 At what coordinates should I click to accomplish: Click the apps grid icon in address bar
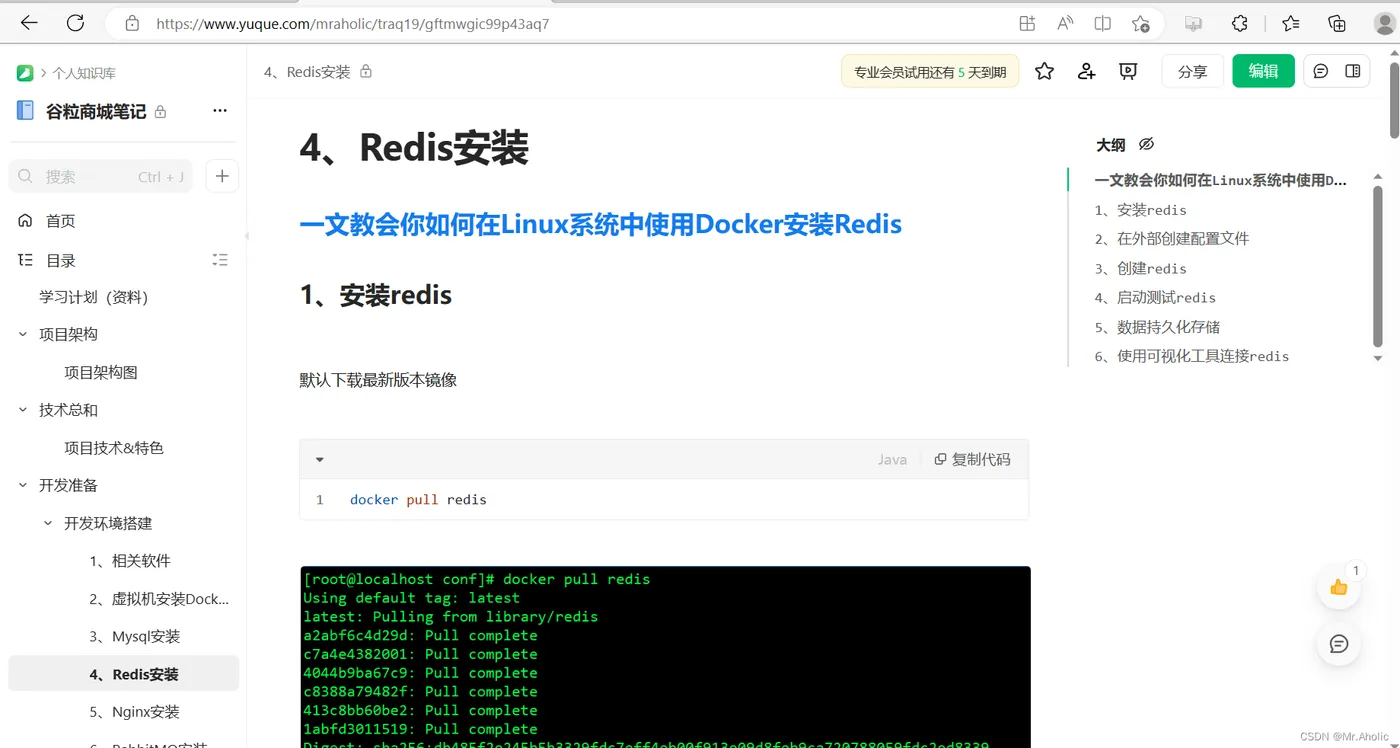click(x=1027, y=23)
